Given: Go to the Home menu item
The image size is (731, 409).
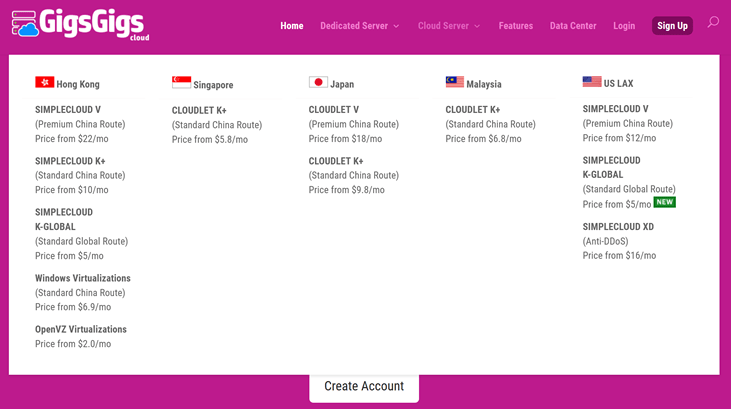Looking at the screenshot, I should click(x=292, y=26).
